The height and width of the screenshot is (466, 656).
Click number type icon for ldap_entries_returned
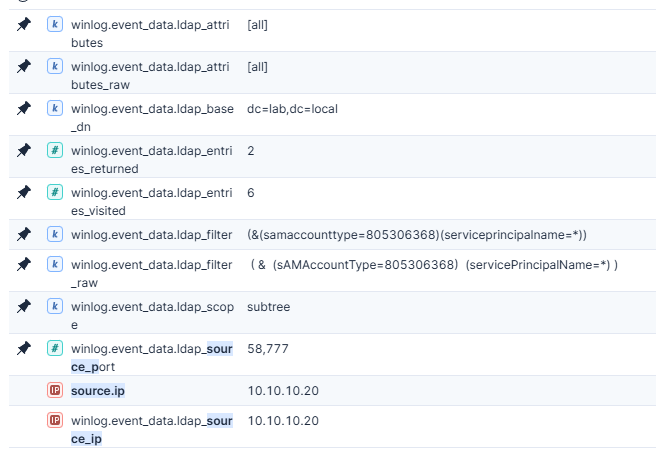tap(55, 150)
